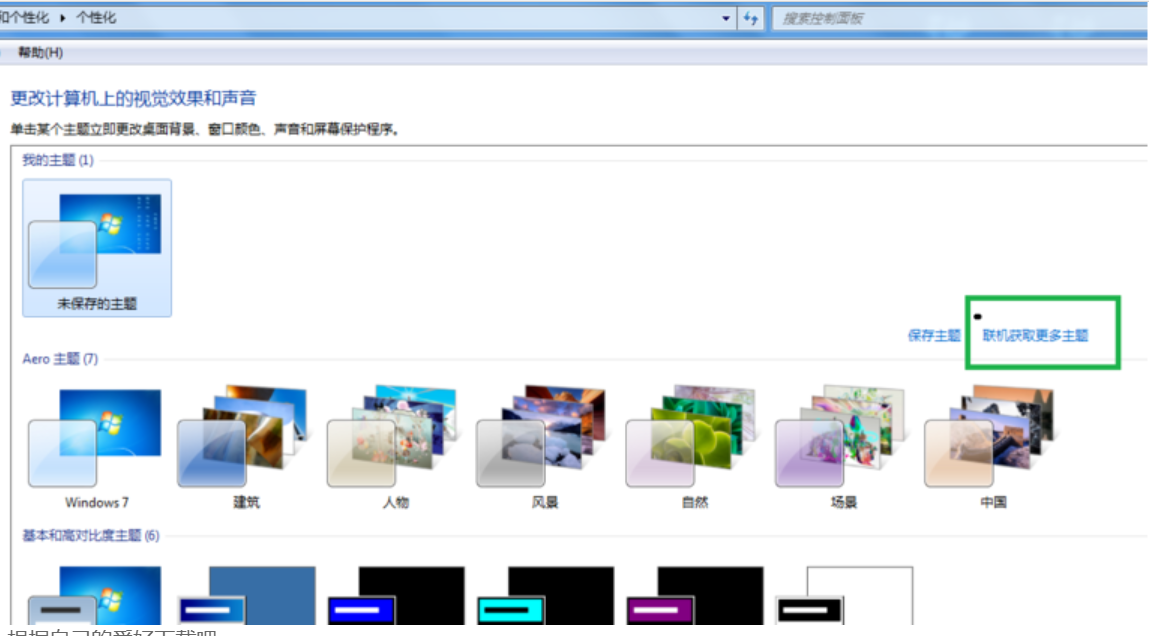Viewport: 1149px width, 636px height.
Task: Click the 联机获取更多主题 link
Action: coord(1035,336)
